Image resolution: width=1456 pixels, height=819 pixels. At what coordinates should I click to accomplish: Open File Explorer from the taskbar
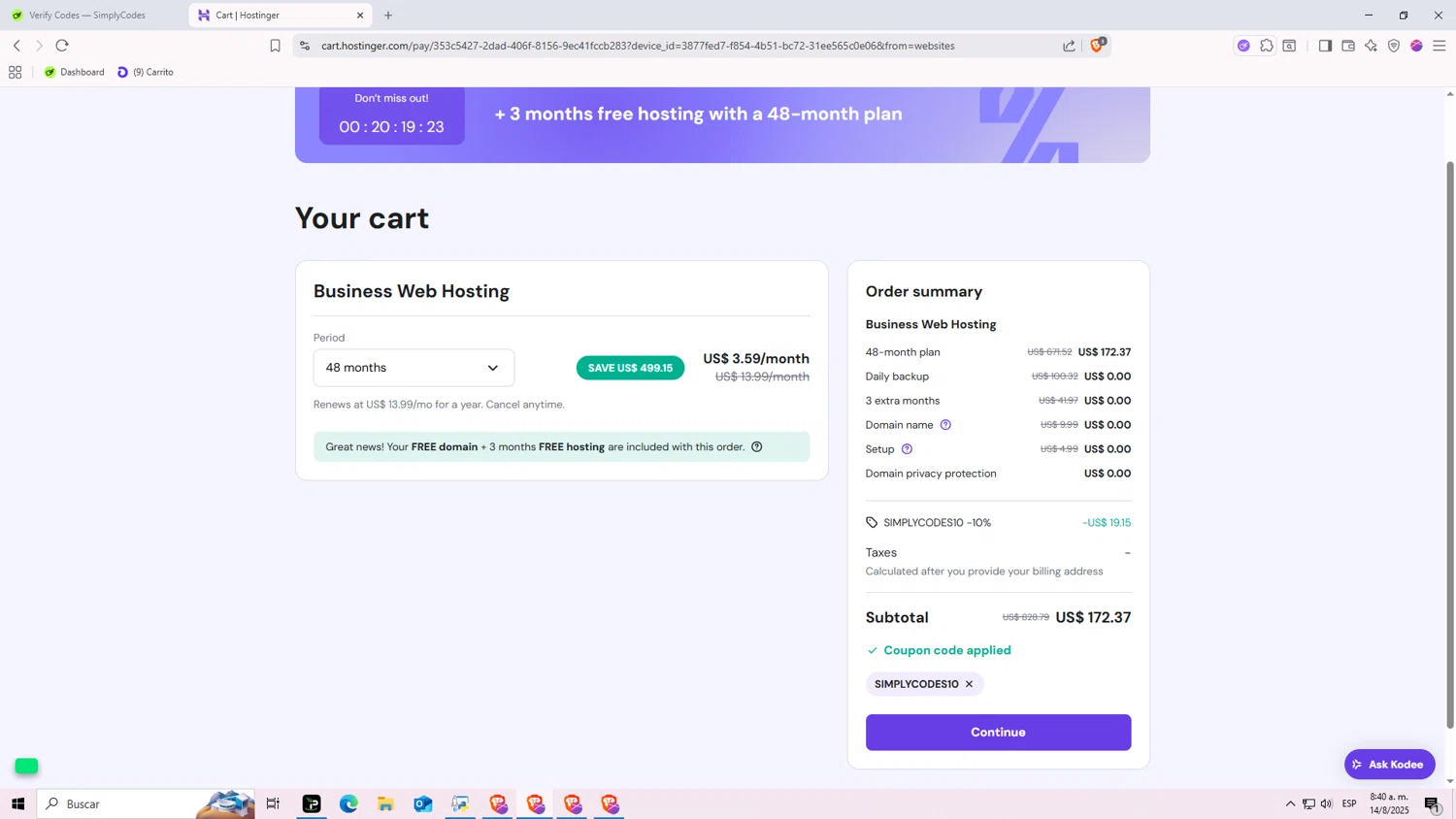click(x=385, y=803)
